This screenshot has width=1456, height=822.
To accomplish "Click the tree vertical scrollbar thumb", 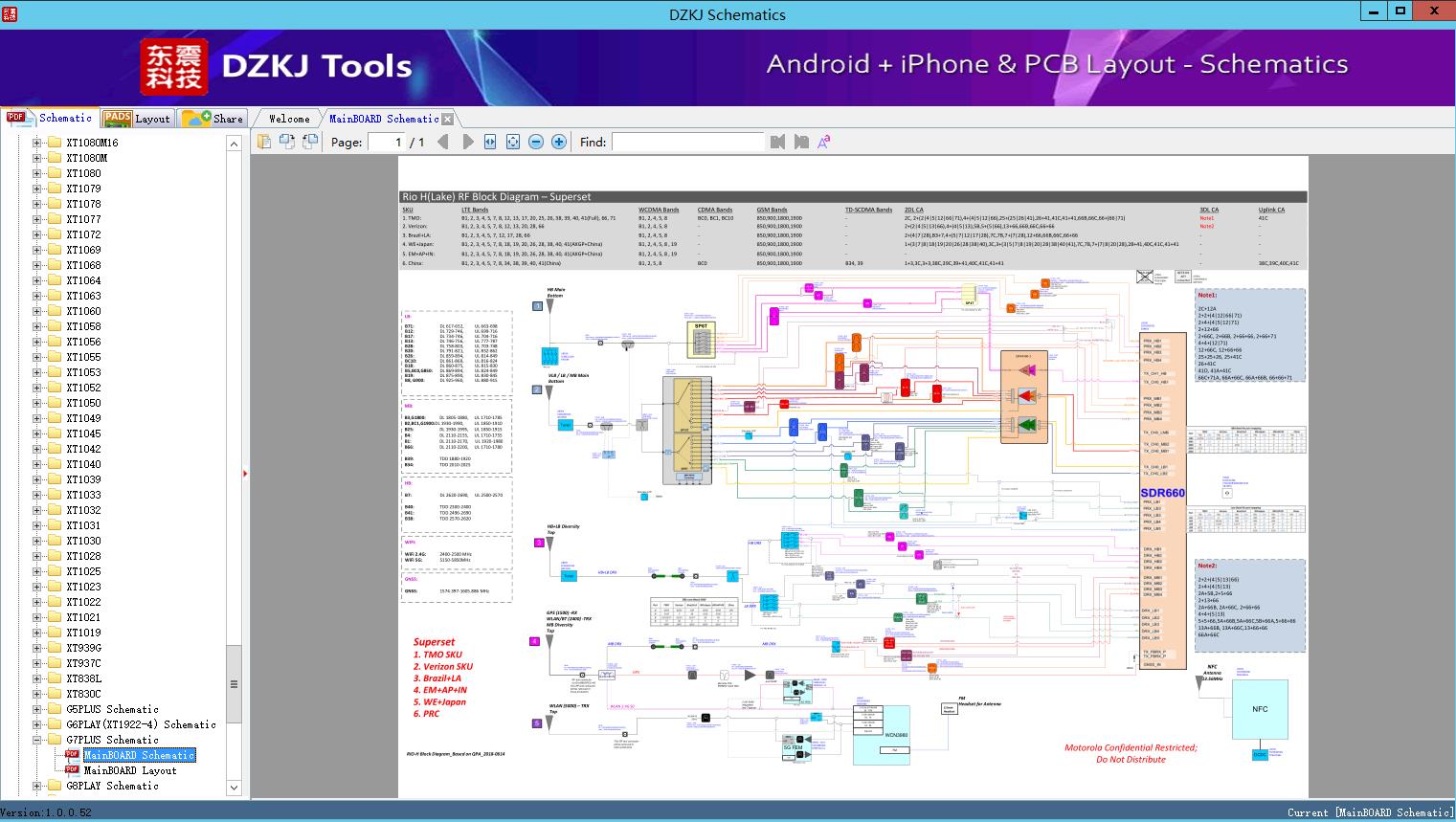I will (x=234, y=684).
